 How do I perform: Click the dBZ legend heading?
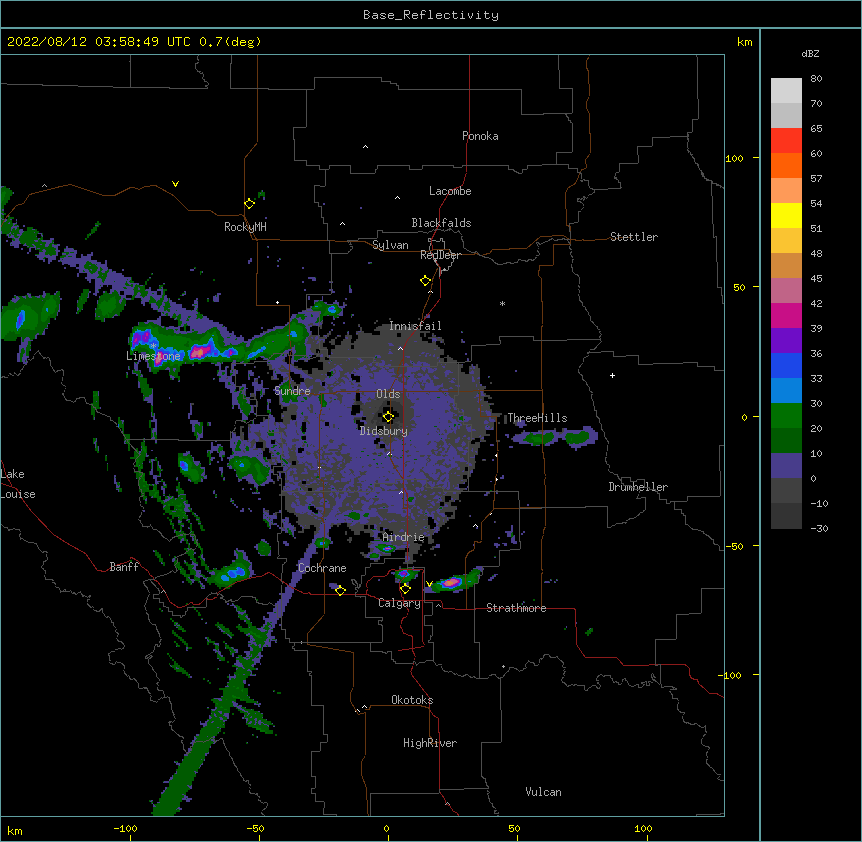810,53
